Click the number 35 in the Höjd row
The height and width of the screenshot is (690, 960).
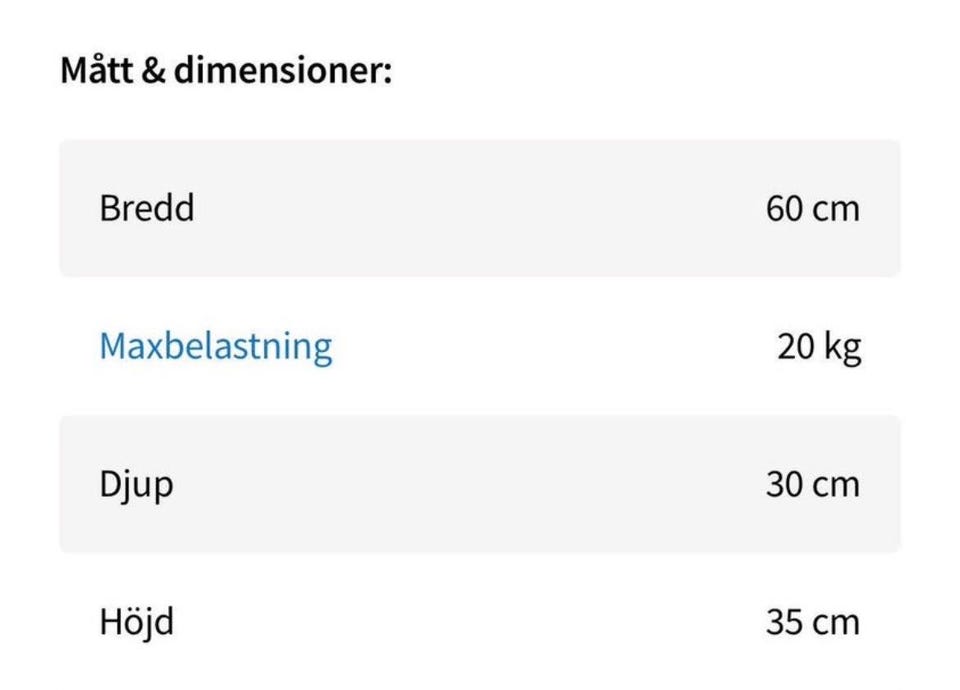(786, 622)
